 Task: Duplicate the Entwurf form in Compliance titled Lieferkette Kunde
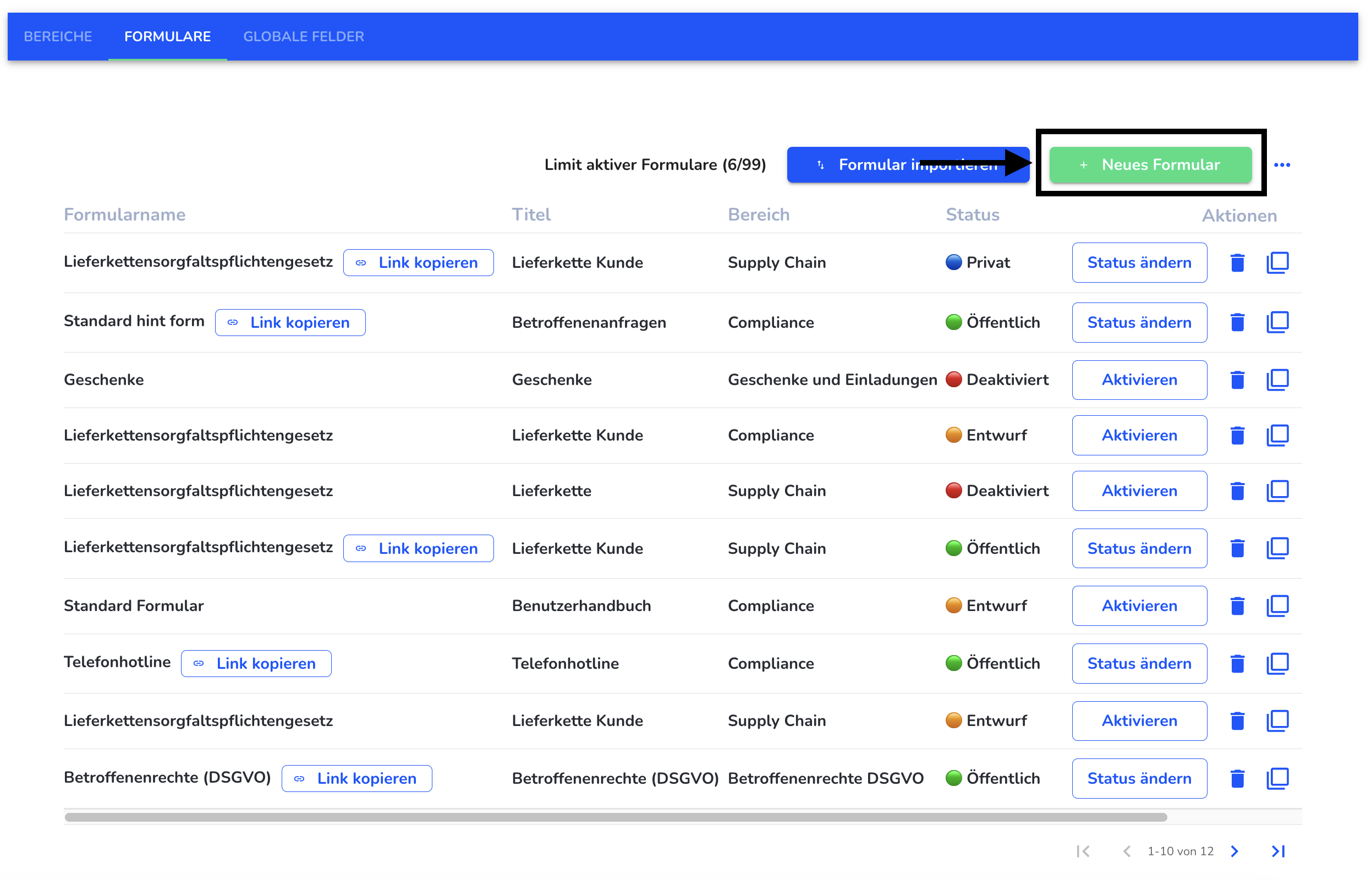(1277, 436)
